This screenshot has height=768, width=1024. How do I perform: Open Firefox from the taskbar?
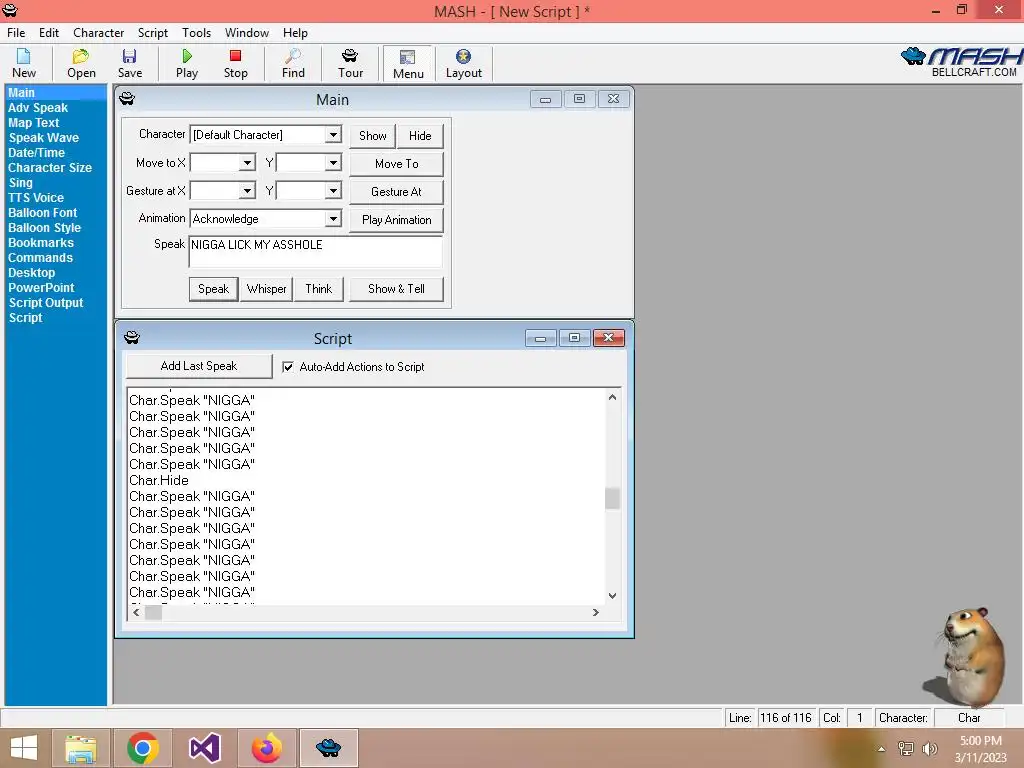tap(266, 748)
